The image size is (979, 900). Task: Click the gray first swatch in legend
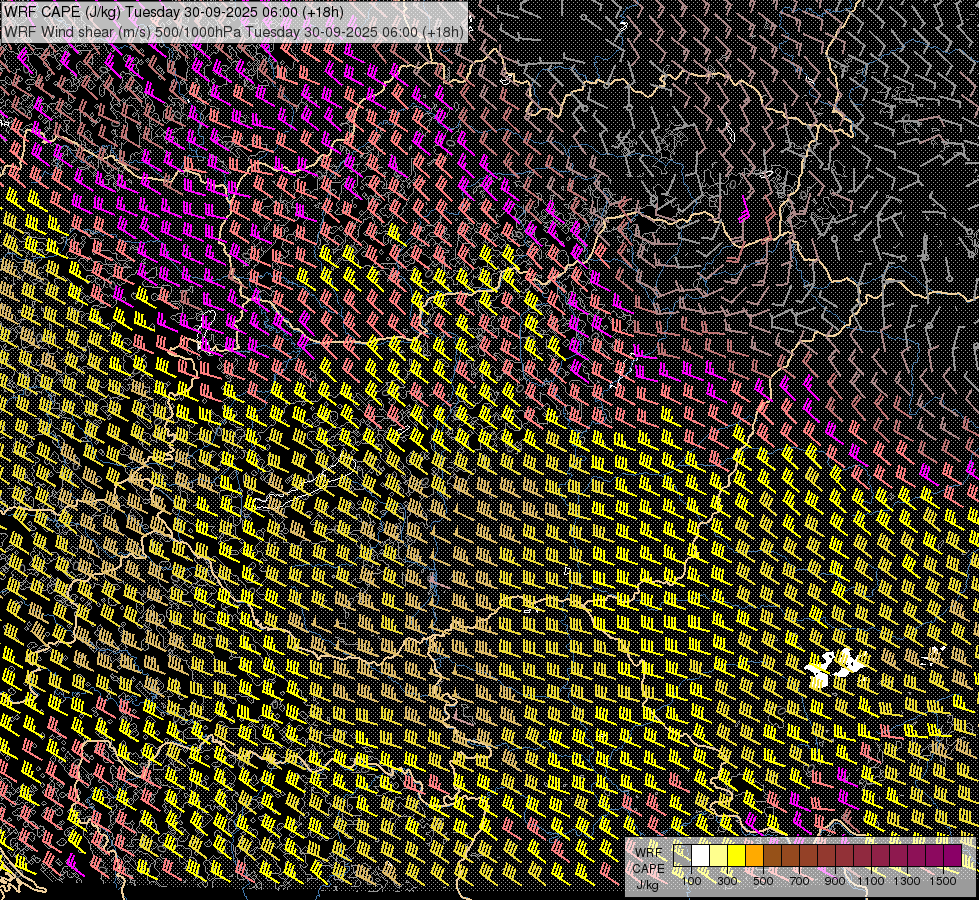(x=682, y=856)
